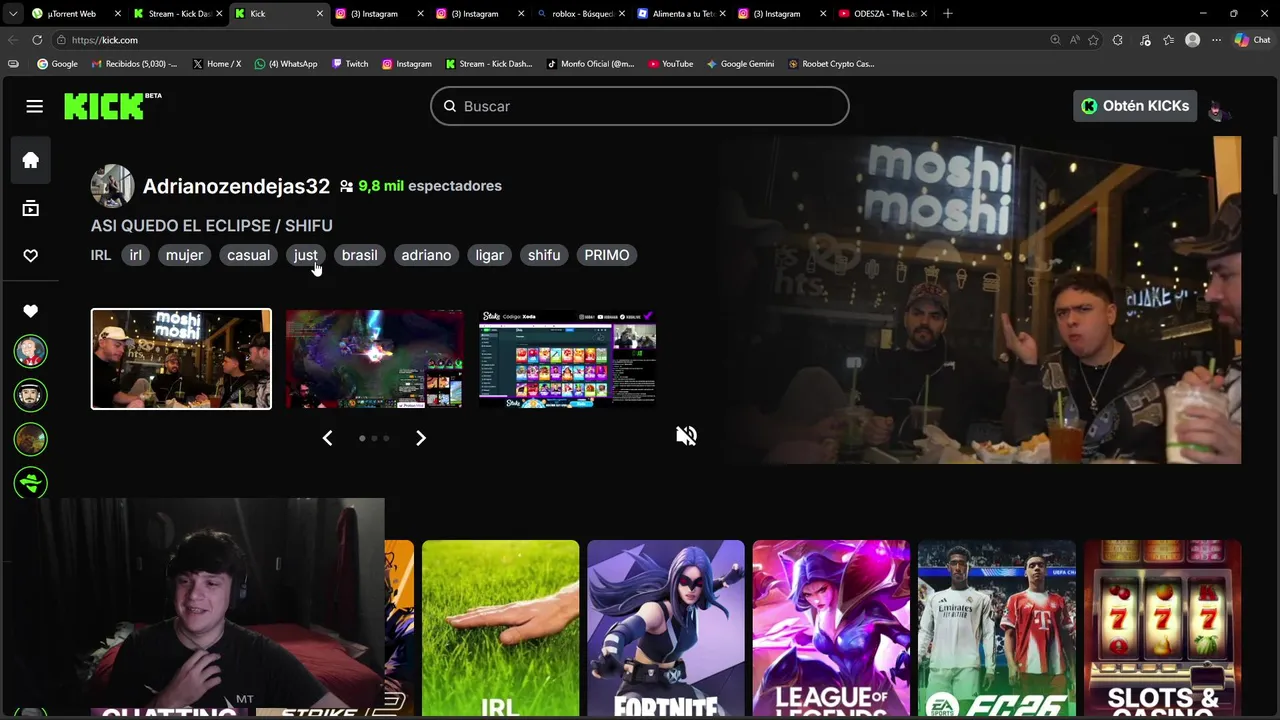Image resolution: width=1280 pixels, height=720 pixels.
Task: Open the Roobet Crypto Casino bookmark
Action: (x=831, y=64)
